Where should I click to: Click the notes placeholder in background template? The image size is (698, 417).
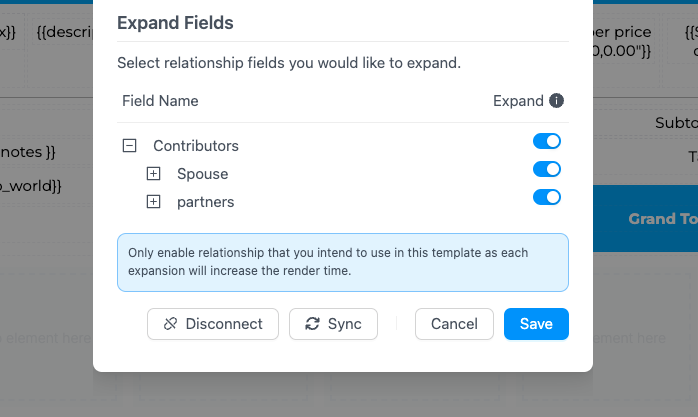(30, 152)
